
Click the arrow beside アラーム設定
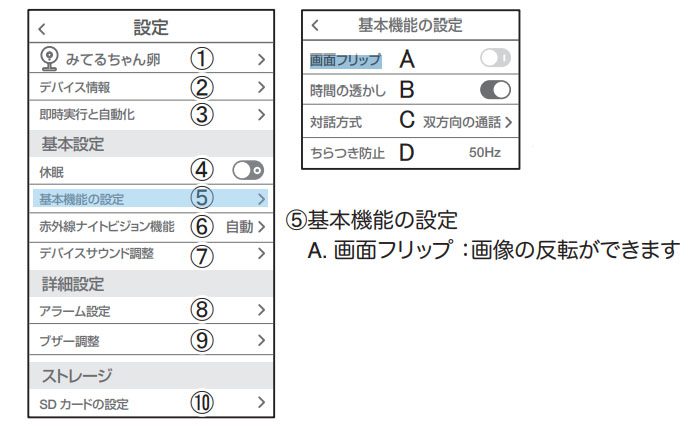pyautogui.click(x=261, y=311)
